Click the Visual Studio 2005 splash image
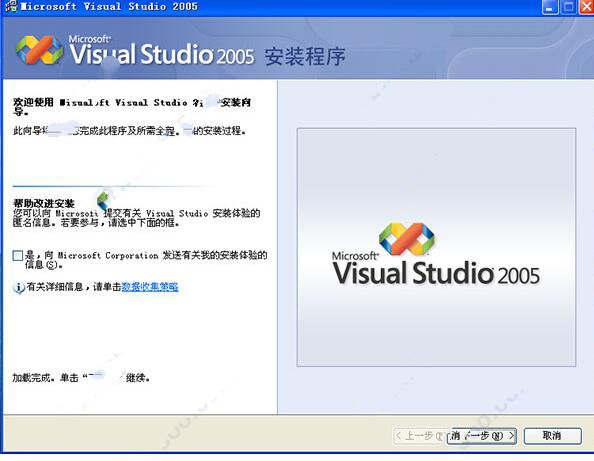The height and width of the screenshot is (461, 594). 436,247
